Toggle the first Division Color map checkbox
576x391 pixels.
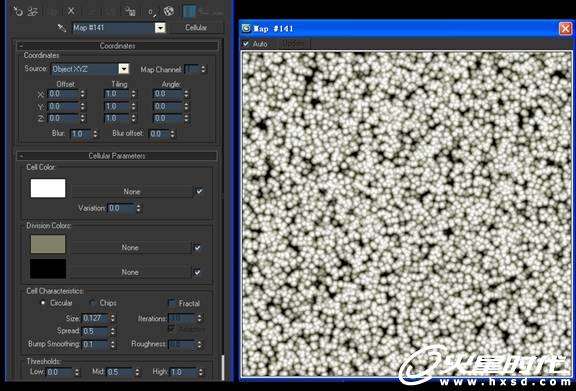197,248
